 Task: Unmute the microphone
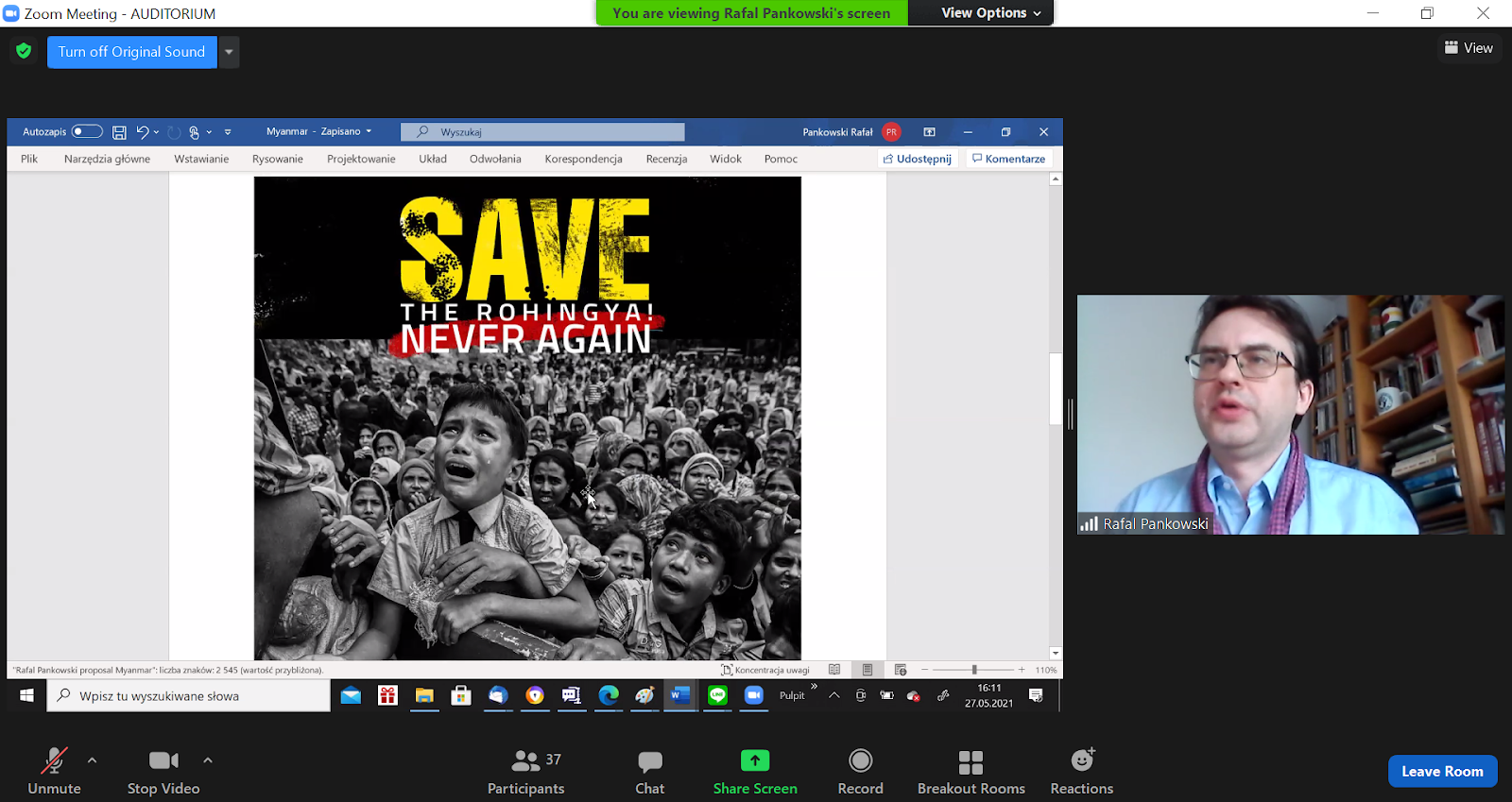(x=54, y=772)
